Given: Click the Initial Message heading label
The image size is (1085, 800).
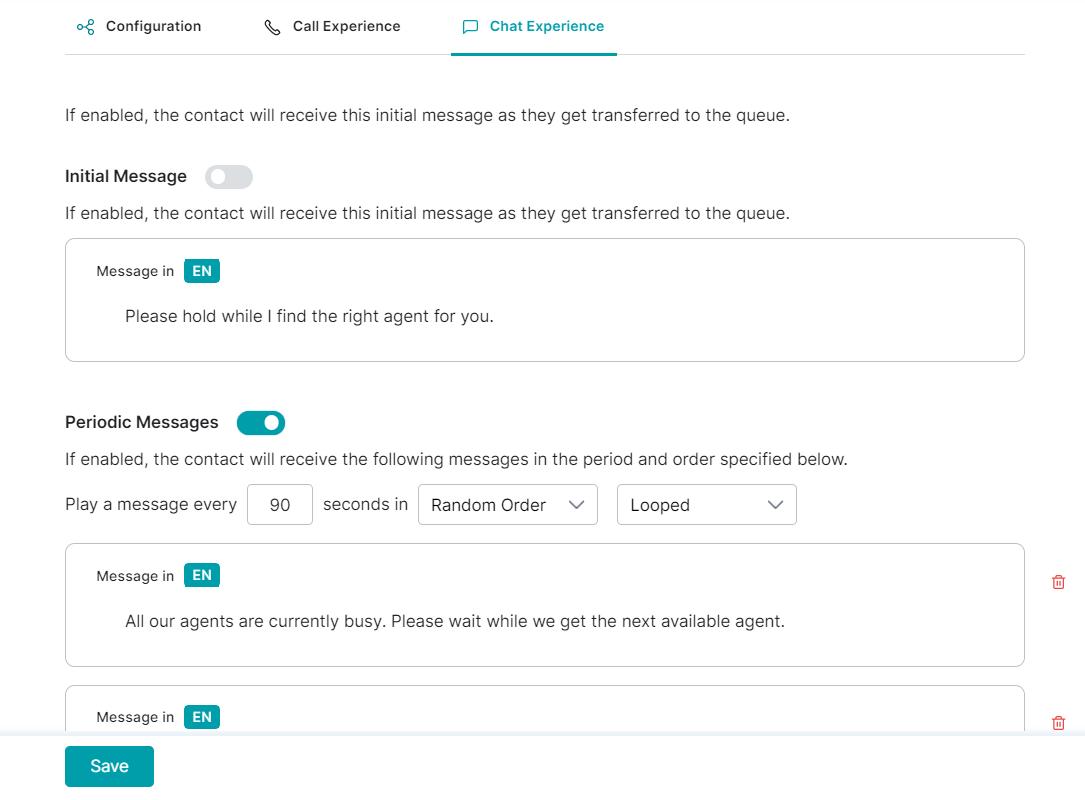Looking at the screenshot, I should (x=126, y=176).
